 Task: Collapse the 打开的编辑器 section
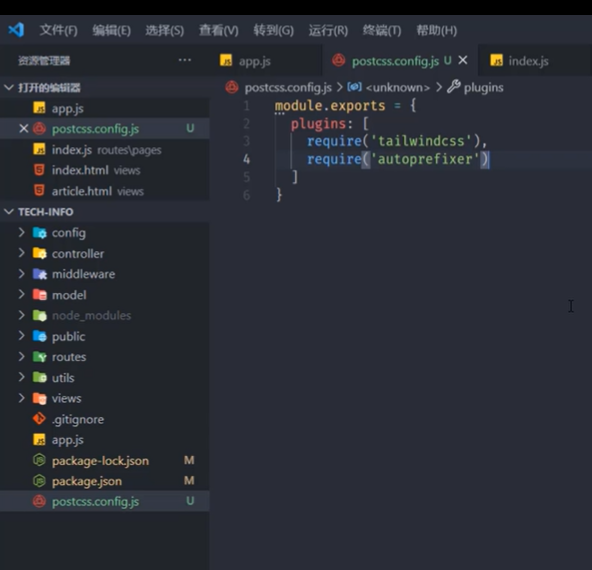point(9,88)
